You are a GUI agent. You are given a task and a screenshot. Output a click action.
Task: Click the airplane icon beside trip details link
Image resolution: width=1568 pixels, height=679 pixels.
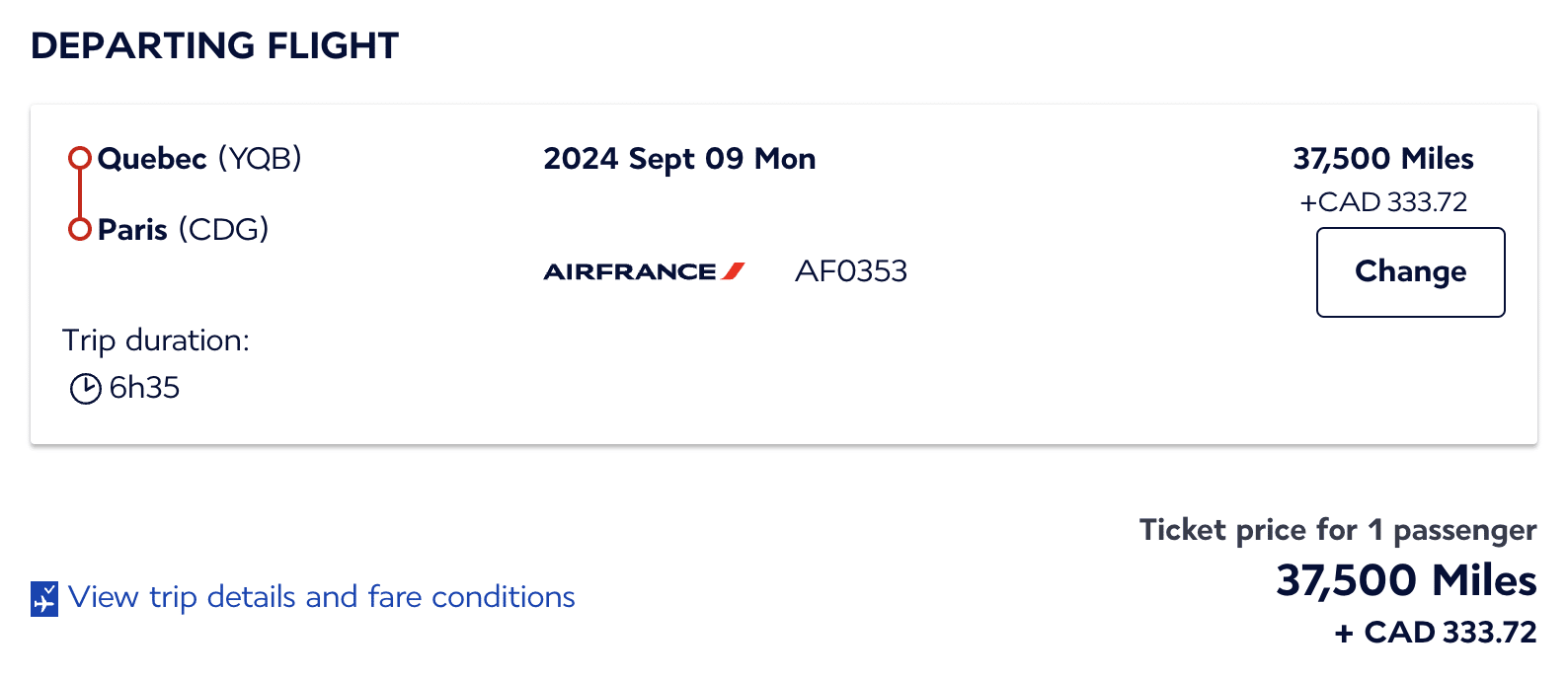(44, 598)
